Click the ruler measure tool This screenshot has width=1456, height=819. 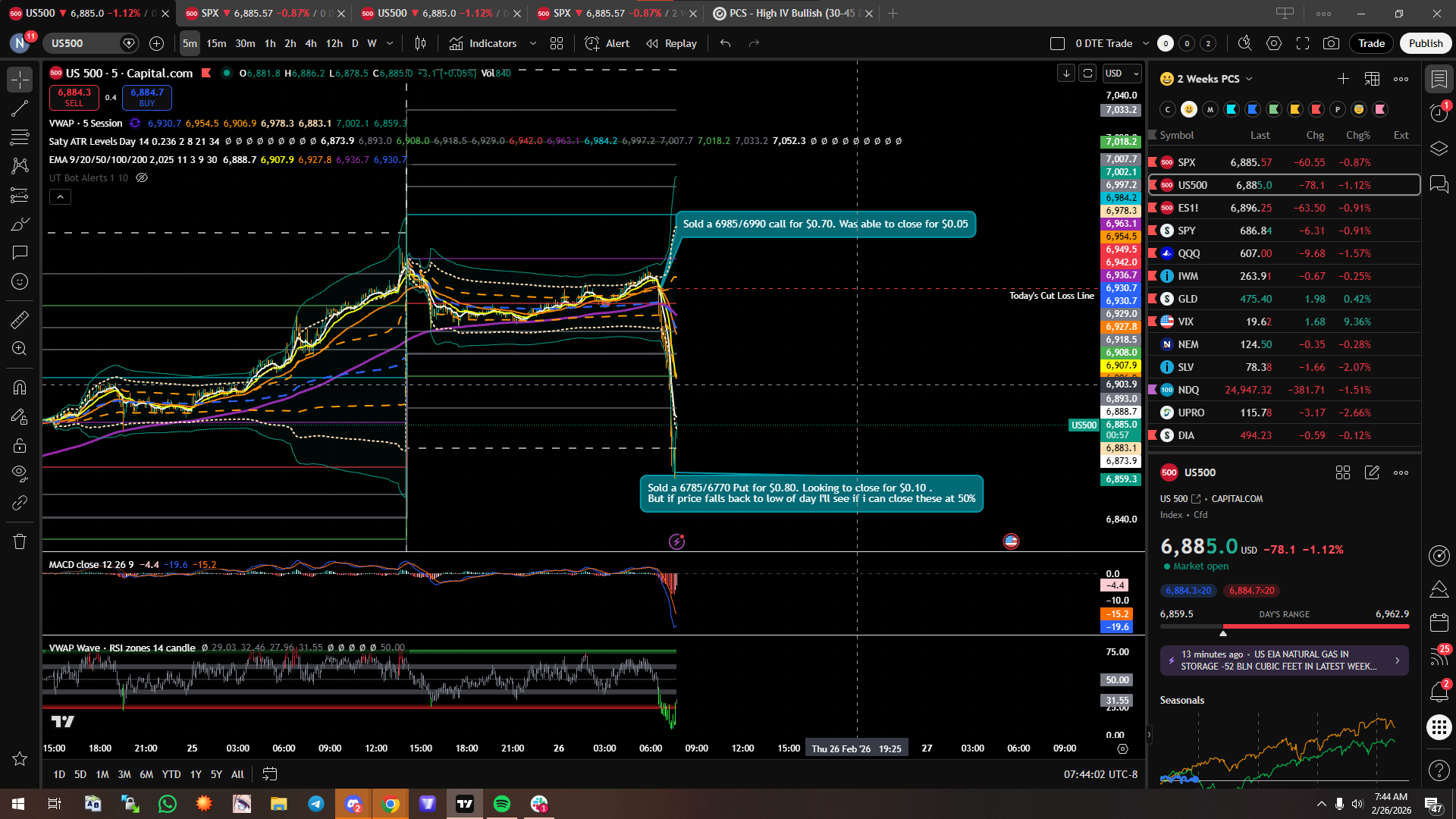[x=20, y=320]
